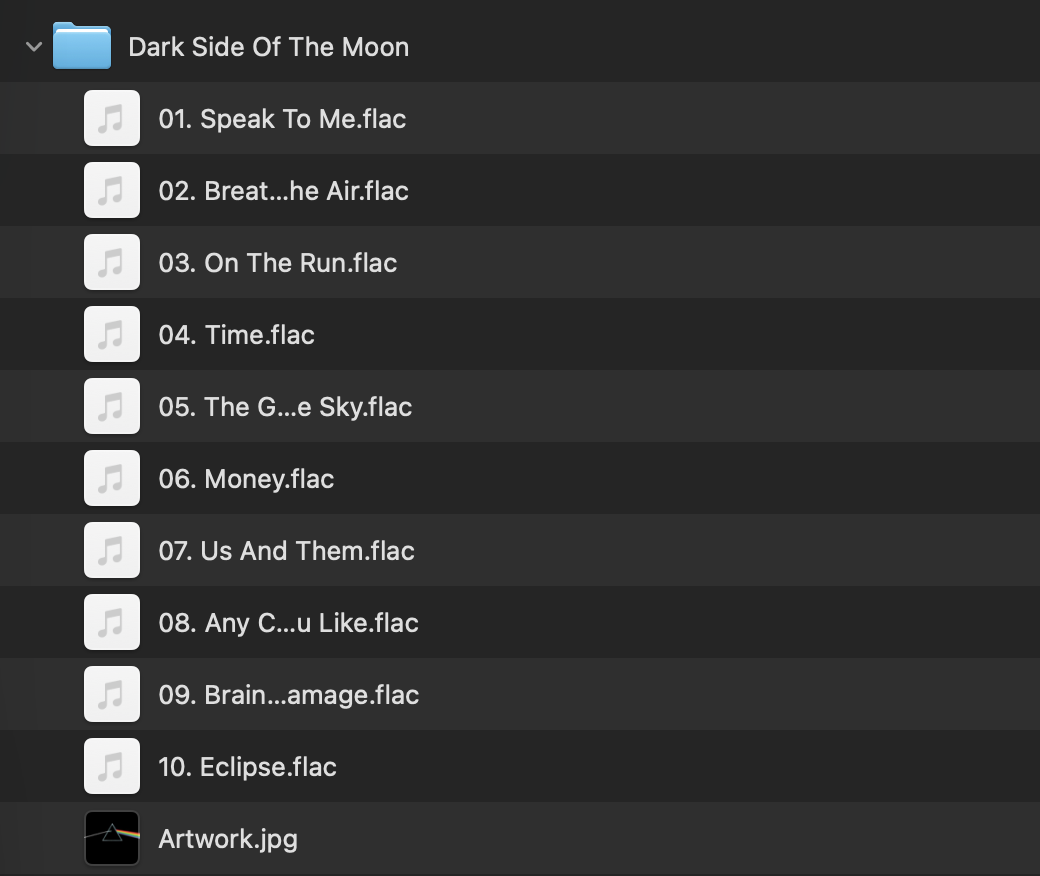
Task: Click the On The Run file icon
Action: [x=112, y=263]
